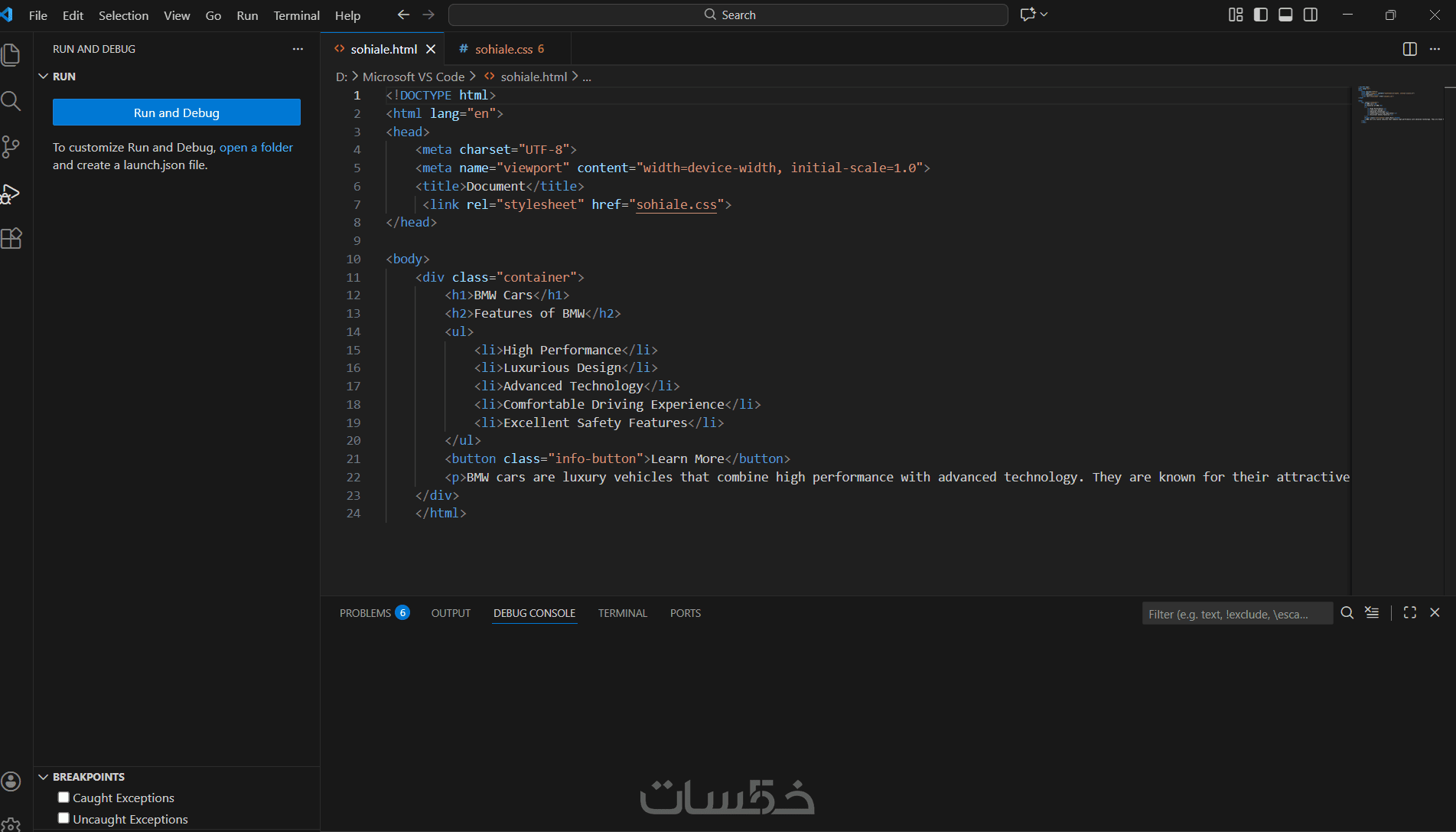The width and height of the screenshot is (1456, 832).
Task: Open the Explorer view in activity bar
Action: click(11, 55)
